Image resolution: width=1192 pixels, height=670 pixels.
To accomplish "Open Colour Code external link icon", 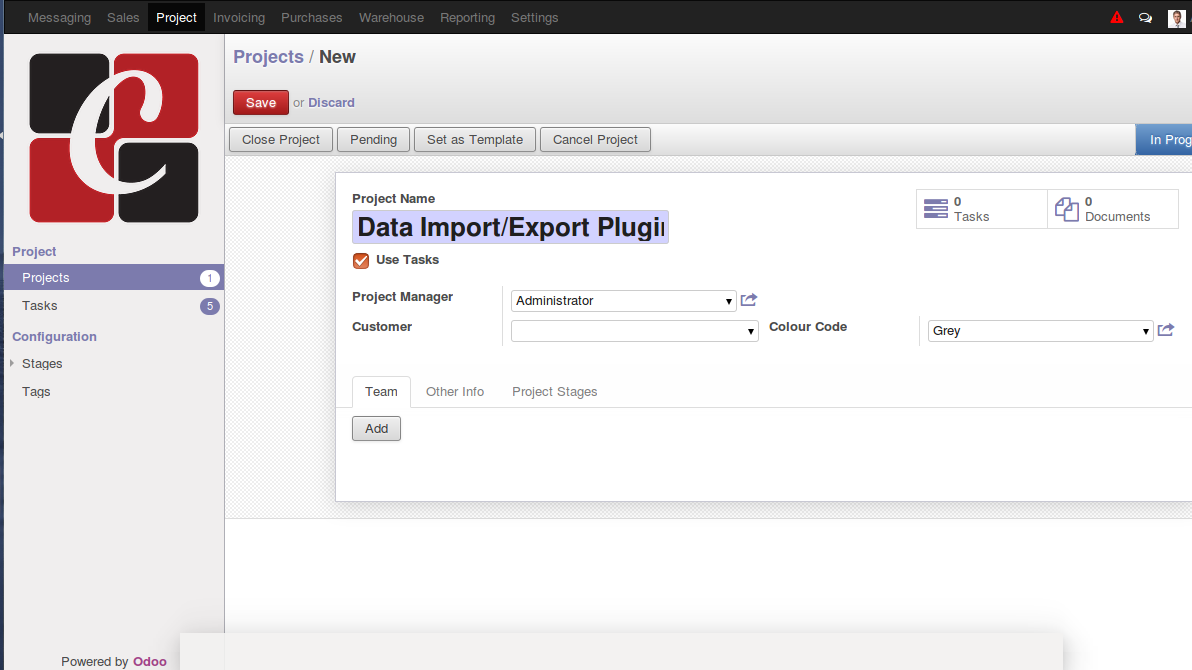I will click(x=1165, y=330).
